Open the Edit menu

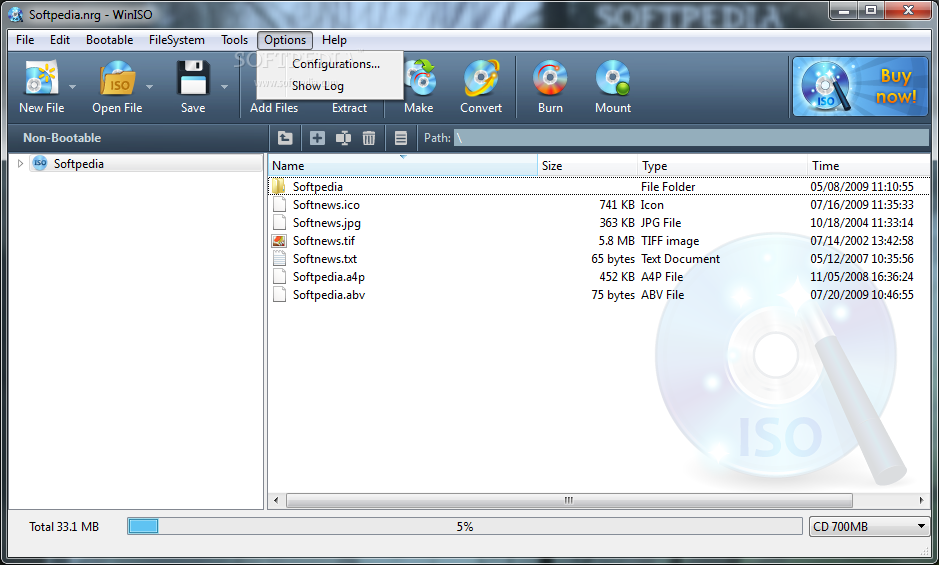tap(60, 40)
